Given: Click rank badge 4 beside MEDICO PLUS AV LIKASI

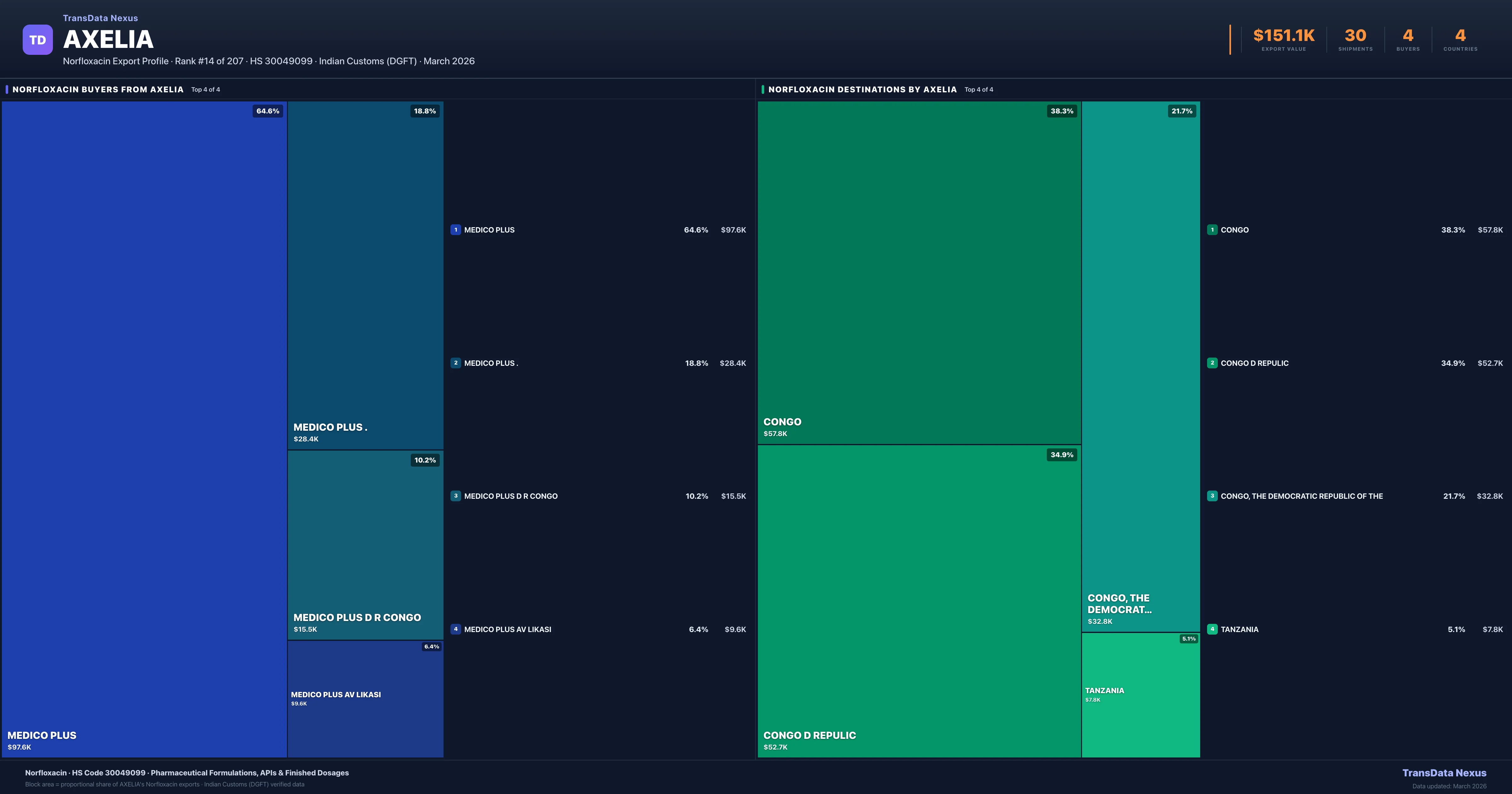Looking at the screenshot, I should click(x=455, y=629).
